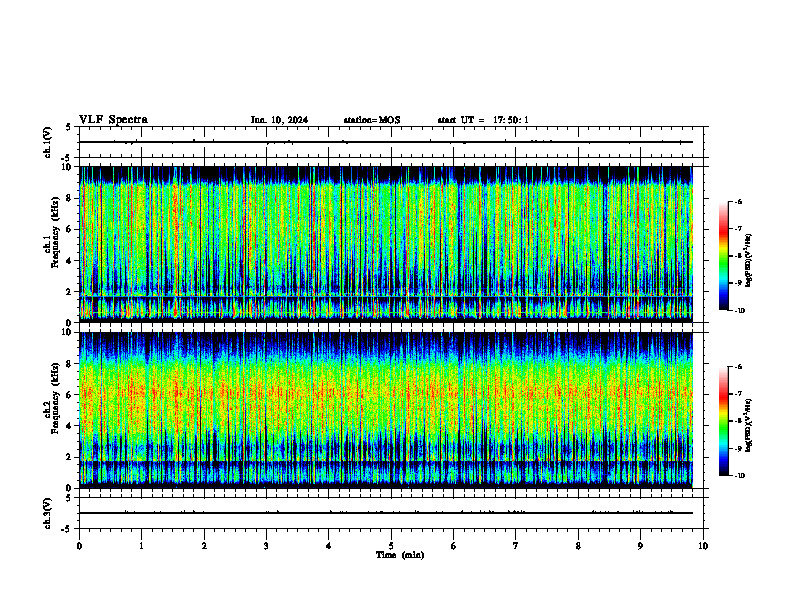792x612 pixels.
Task: Click the ch.3 voltage waveform strip
Action: click(x=391, y=513)
